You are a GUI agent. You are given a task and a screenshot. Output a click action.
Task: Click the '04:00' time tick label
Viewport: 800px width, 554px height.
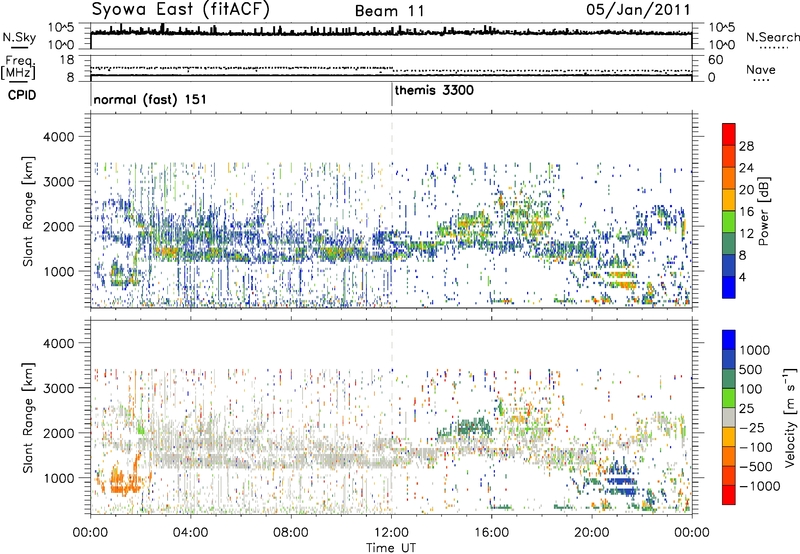[190, 533]
